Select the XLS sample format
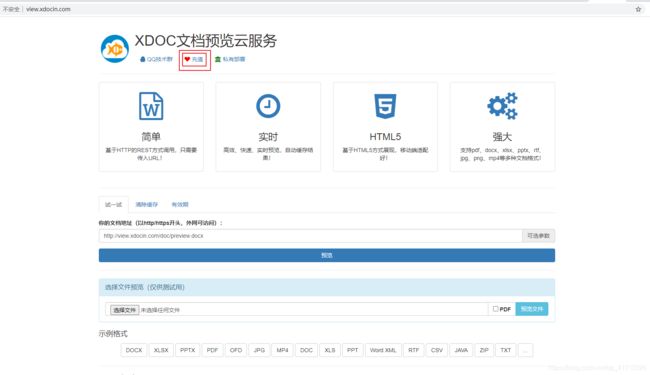The image size is (650, 375). 330,350
